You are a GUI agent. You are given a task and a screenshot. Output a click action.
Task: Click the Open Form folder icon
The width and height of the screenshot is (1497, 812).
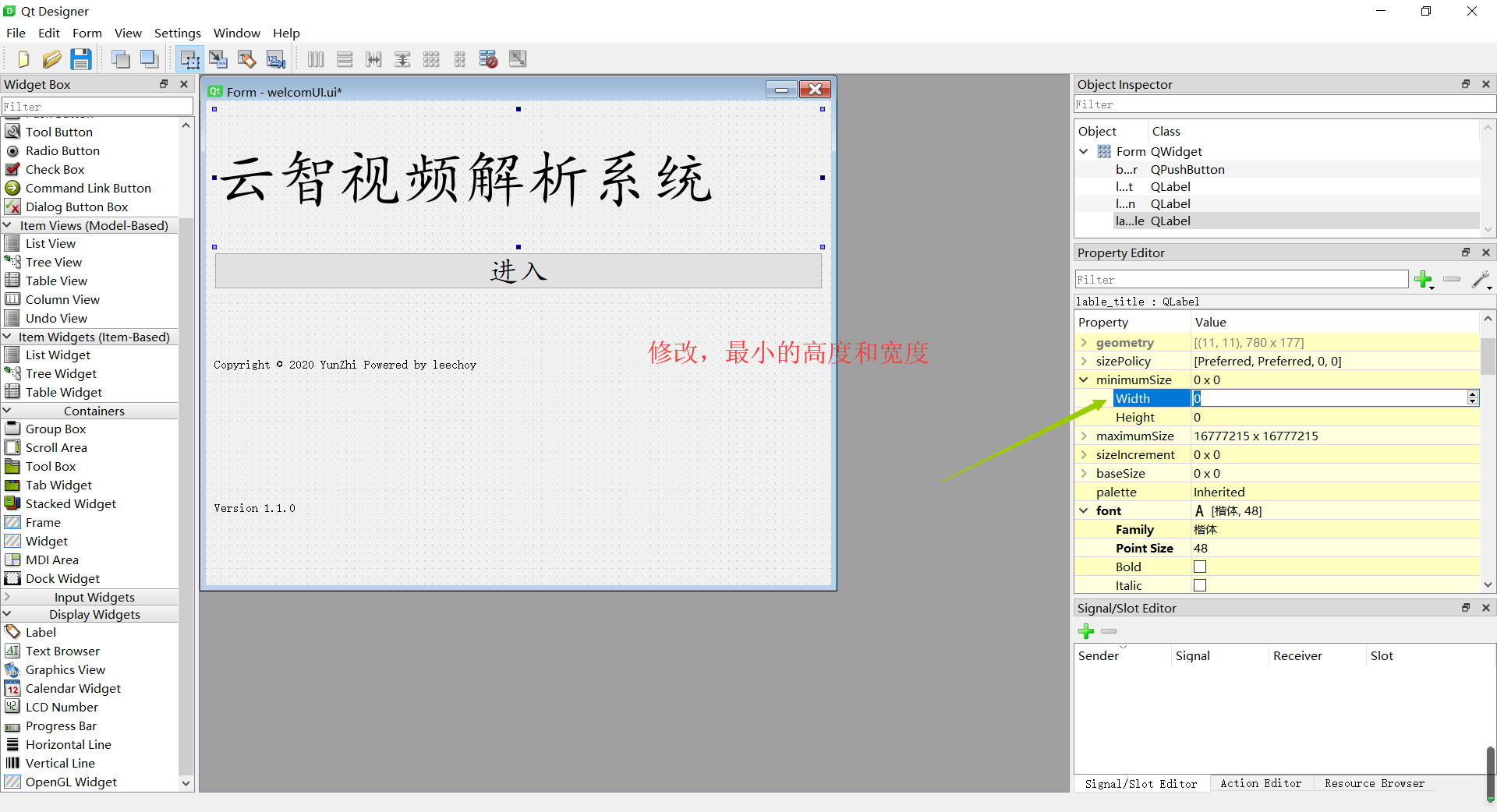click(51, 59)
